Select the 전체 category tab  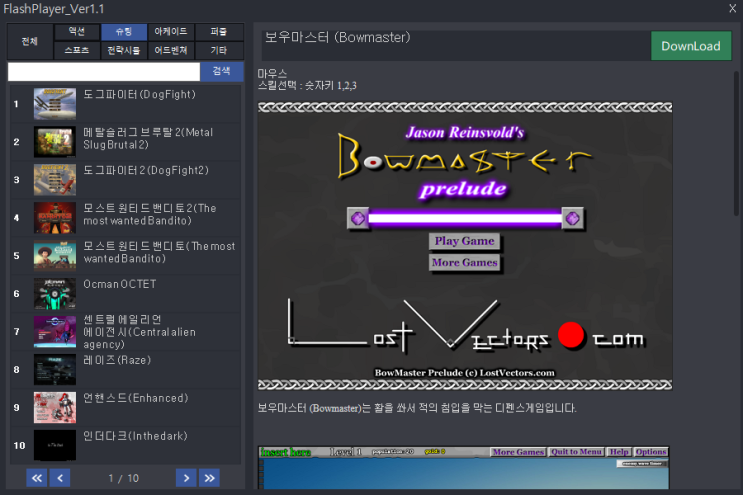click(x=29, y=41)
